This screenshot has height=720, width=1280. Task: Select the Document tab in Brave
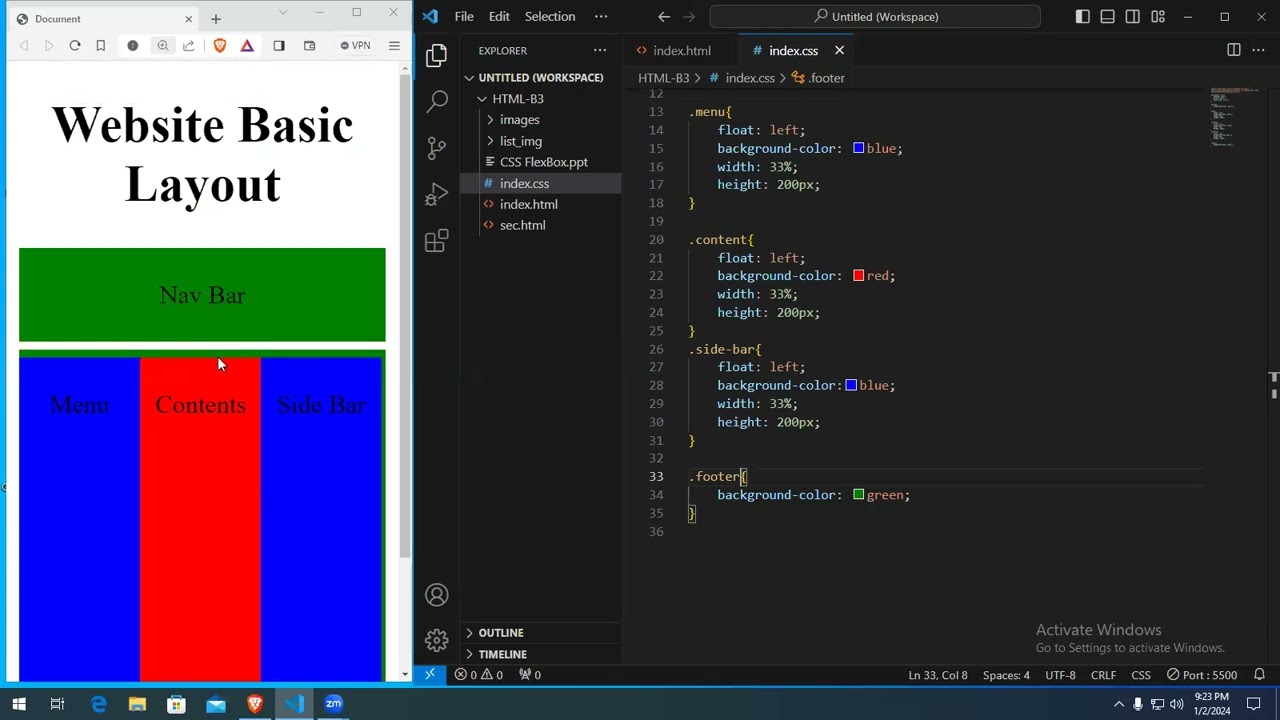coord(103,19)
